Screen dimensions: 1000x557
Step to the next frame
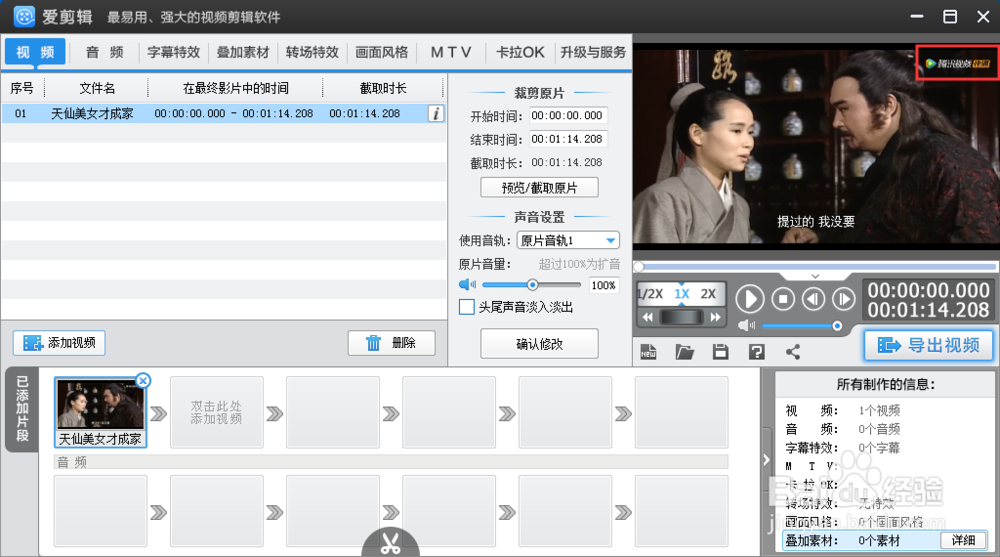click(843, 299)
